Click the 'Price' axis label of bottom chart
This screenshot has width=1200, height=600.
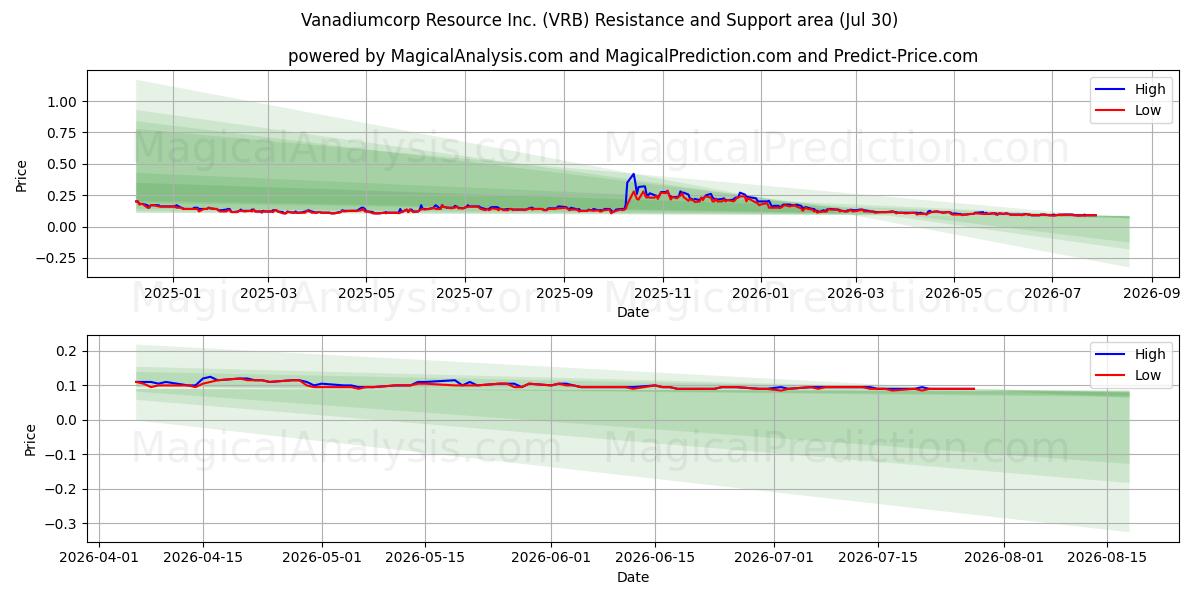point(30,439)
